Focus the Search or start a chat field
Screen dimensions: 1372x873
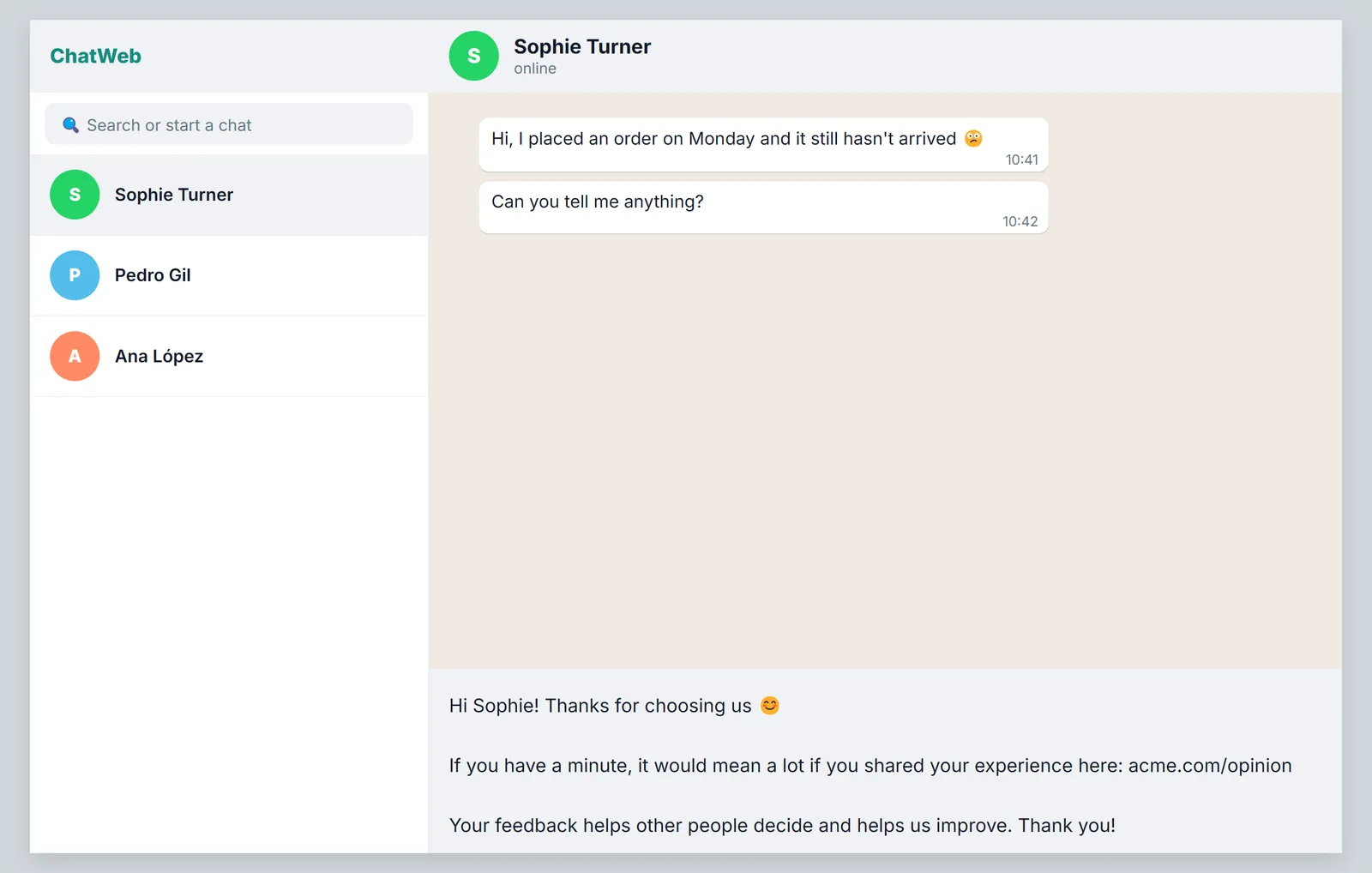point(229,124)
